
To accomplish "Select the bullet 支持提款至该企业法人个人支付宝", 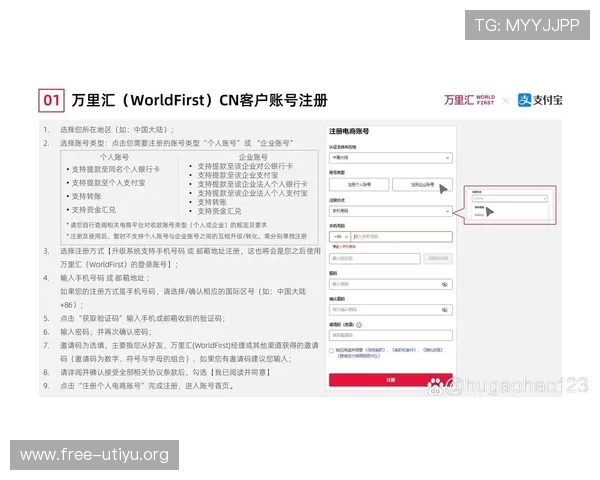I will (253, 193).
